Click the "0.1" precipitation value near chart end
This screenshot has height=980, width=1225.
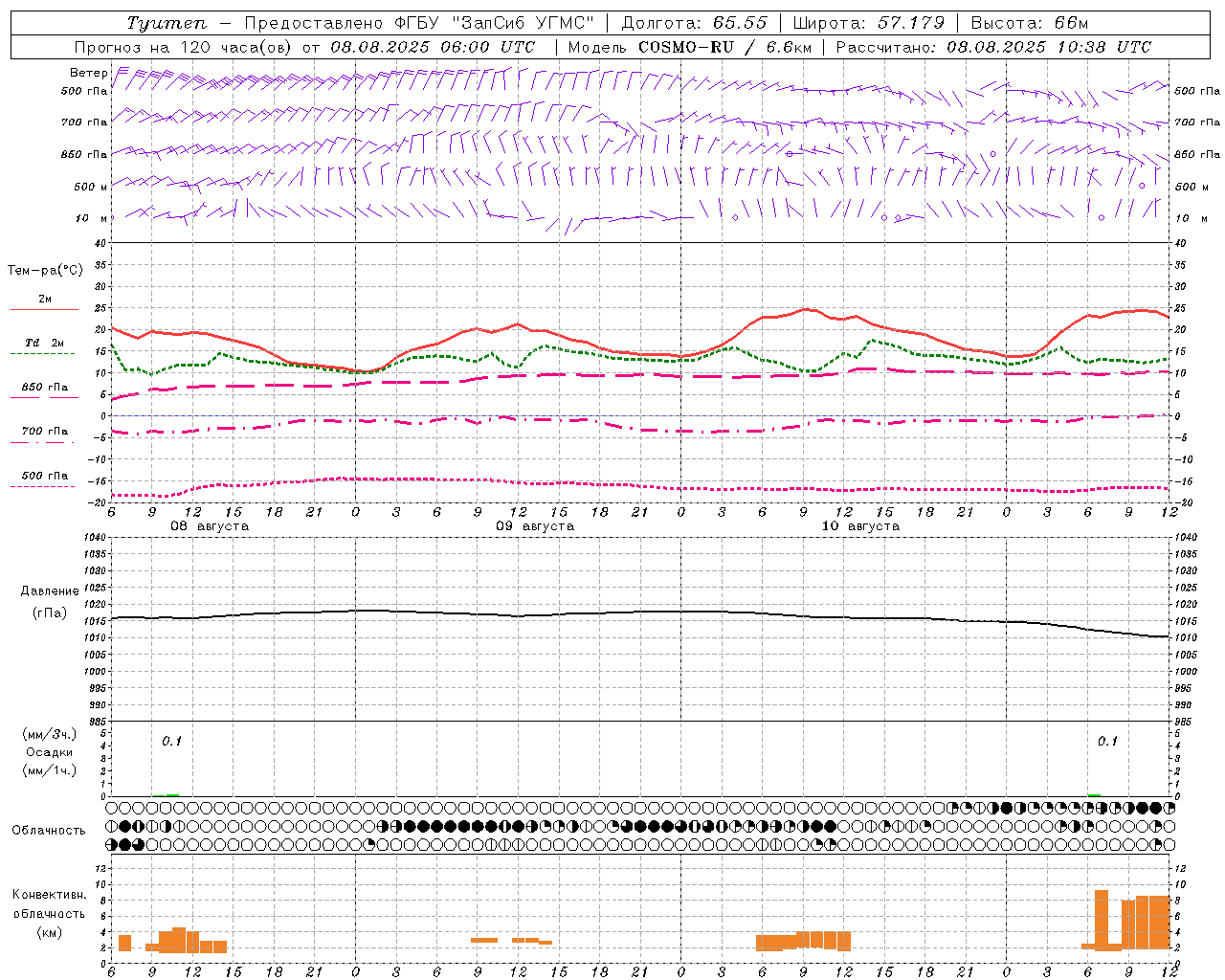pyautogui.click(x=1107, y=741)
